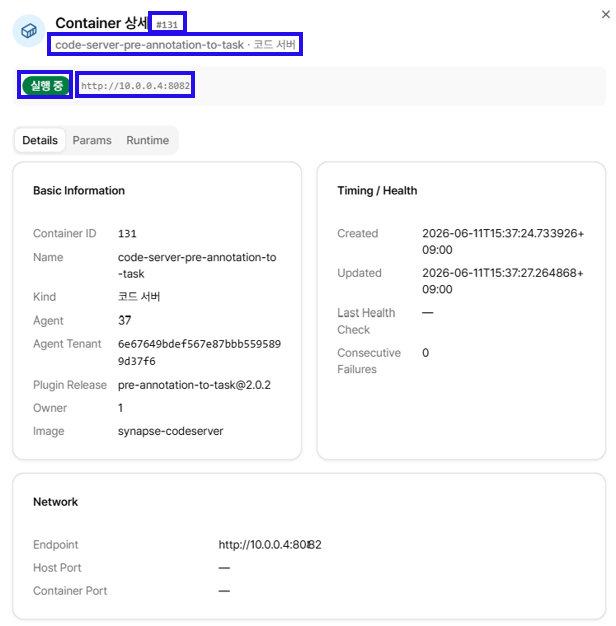Click the Created label
This screenshot has height=626, width=616.
(x=357, y=233)
